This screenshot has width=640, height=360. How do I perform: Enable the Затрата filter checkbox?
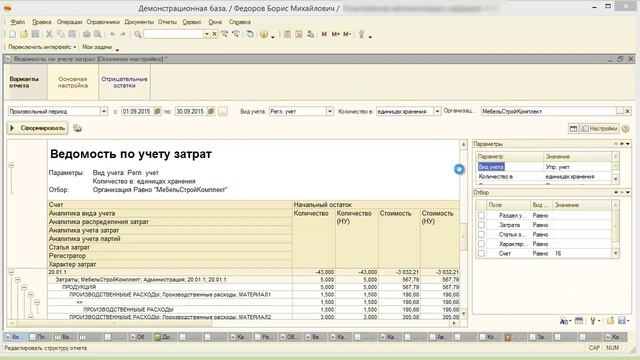pyautogui.click(x=481, y=225)
